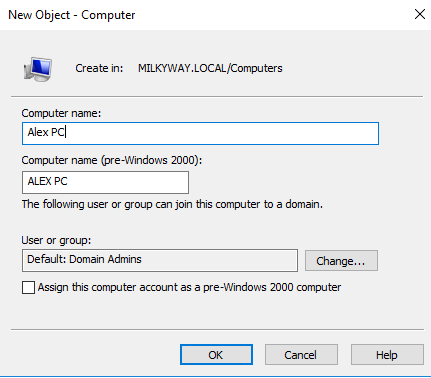Open Help for this dialog
Screen dimensions: 431x378
(387, 355)
